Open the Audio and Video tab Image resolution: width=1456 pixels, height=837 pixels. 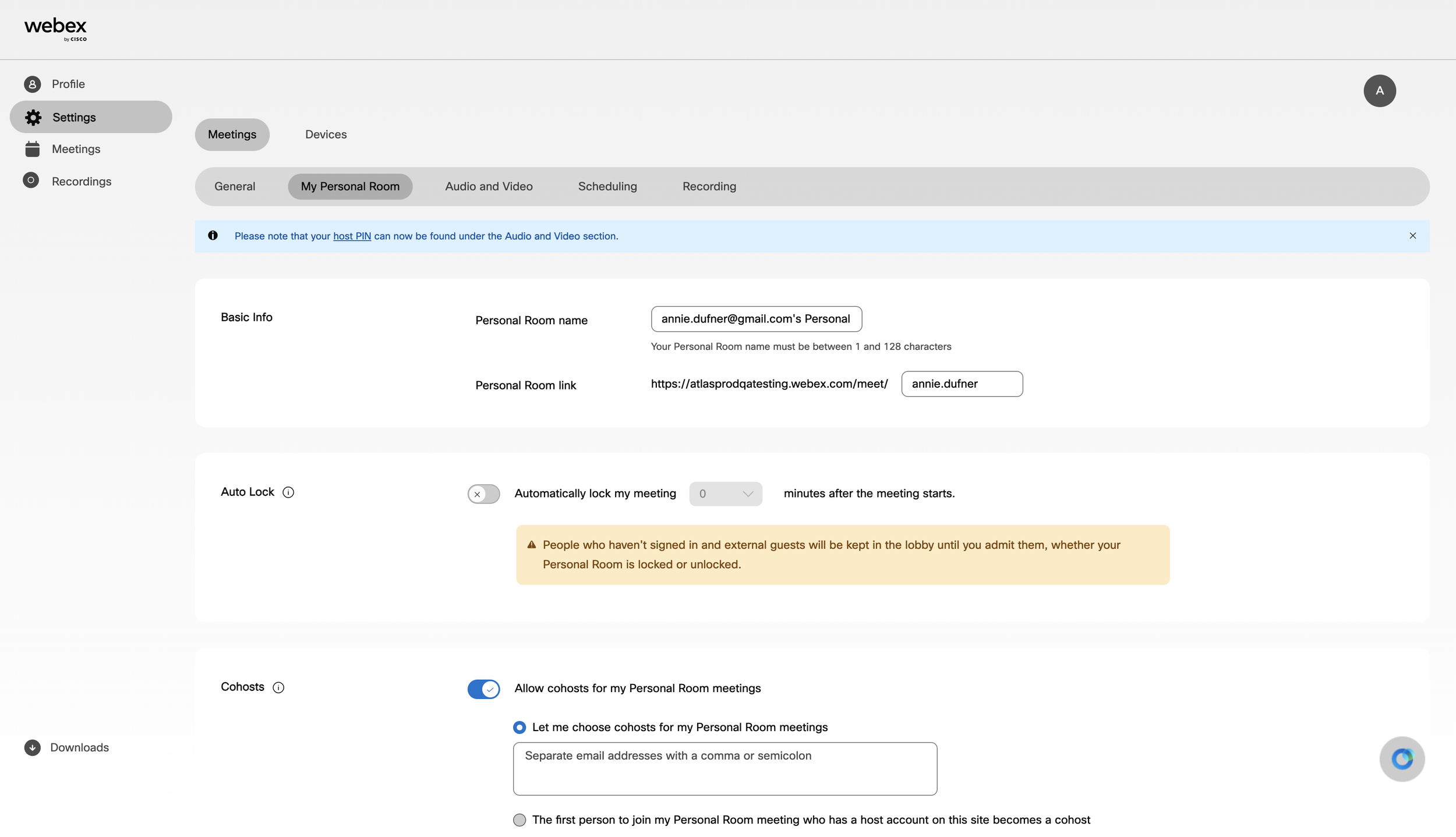coord(489,187)
